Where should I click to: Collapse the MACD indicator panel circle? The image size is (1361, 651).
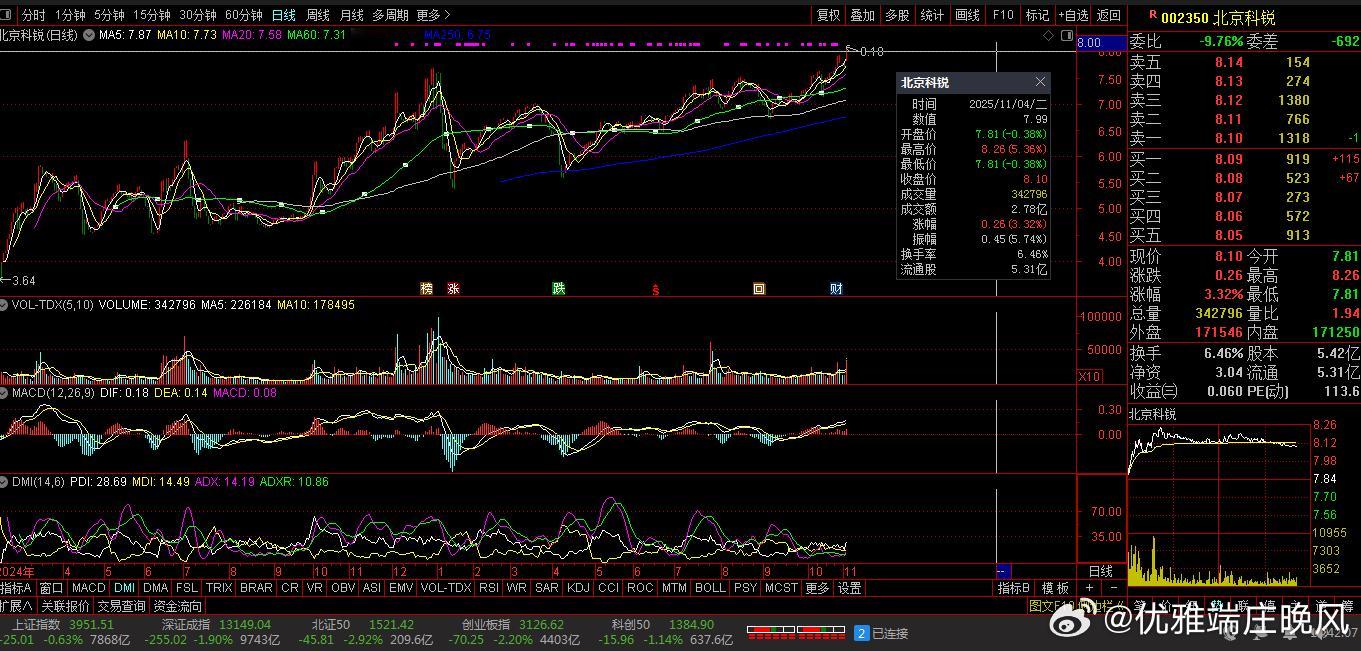pos(5,393)
